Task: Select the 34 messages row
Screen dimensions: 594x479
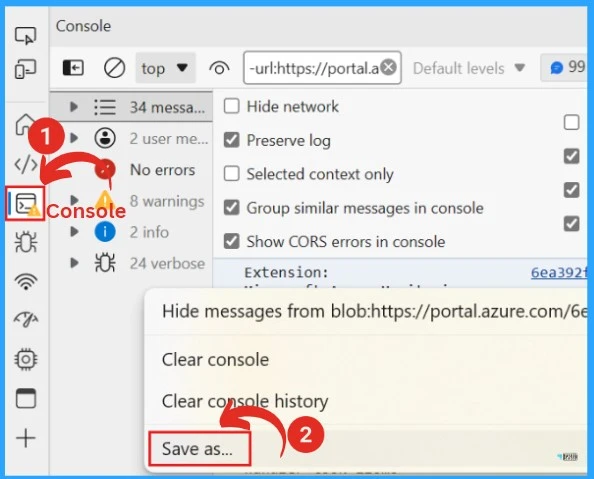Action: coord(131,107)
